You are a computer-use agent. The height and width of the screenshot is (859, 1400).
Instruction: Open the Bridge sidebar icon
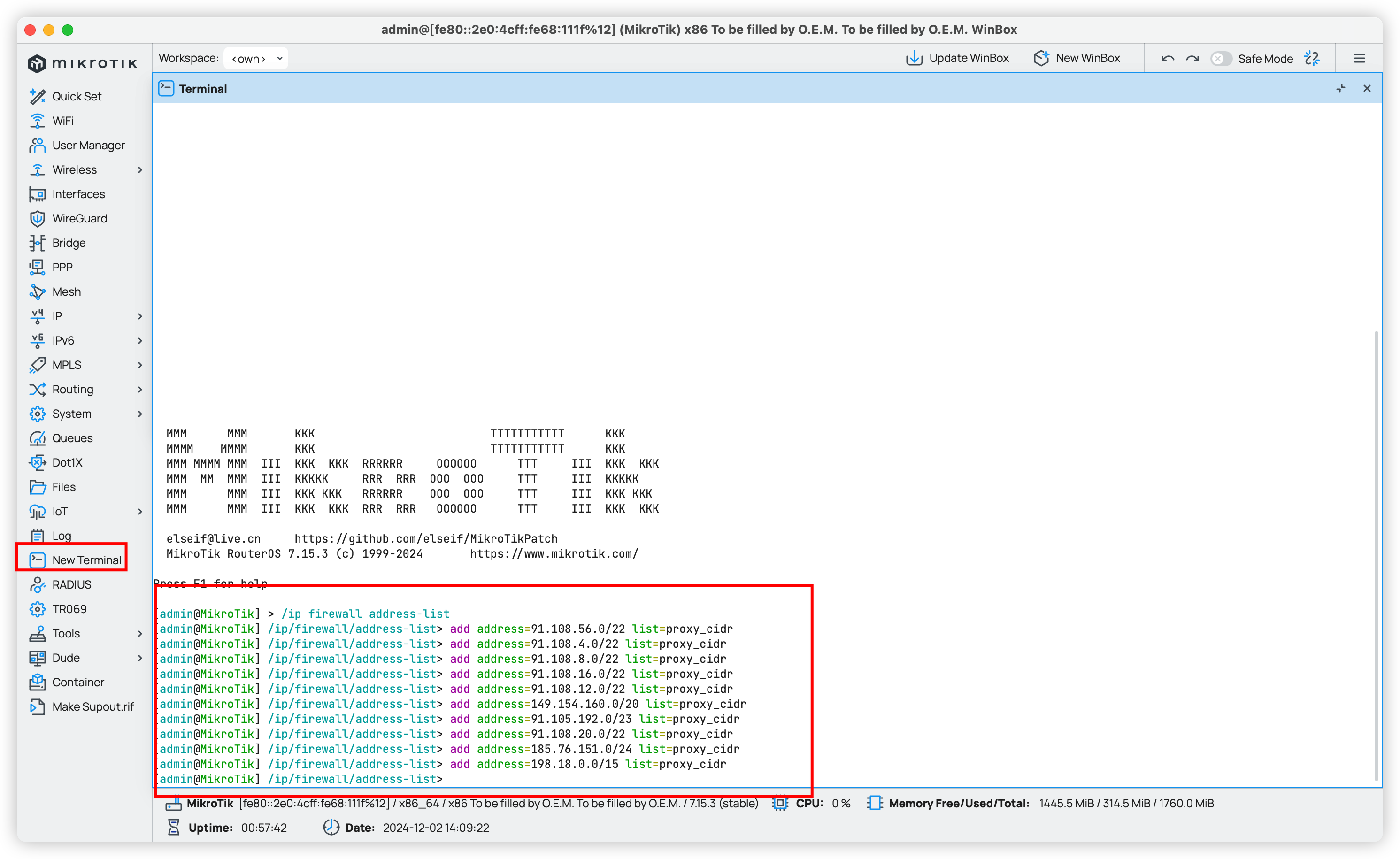click(x=38, y=243)
